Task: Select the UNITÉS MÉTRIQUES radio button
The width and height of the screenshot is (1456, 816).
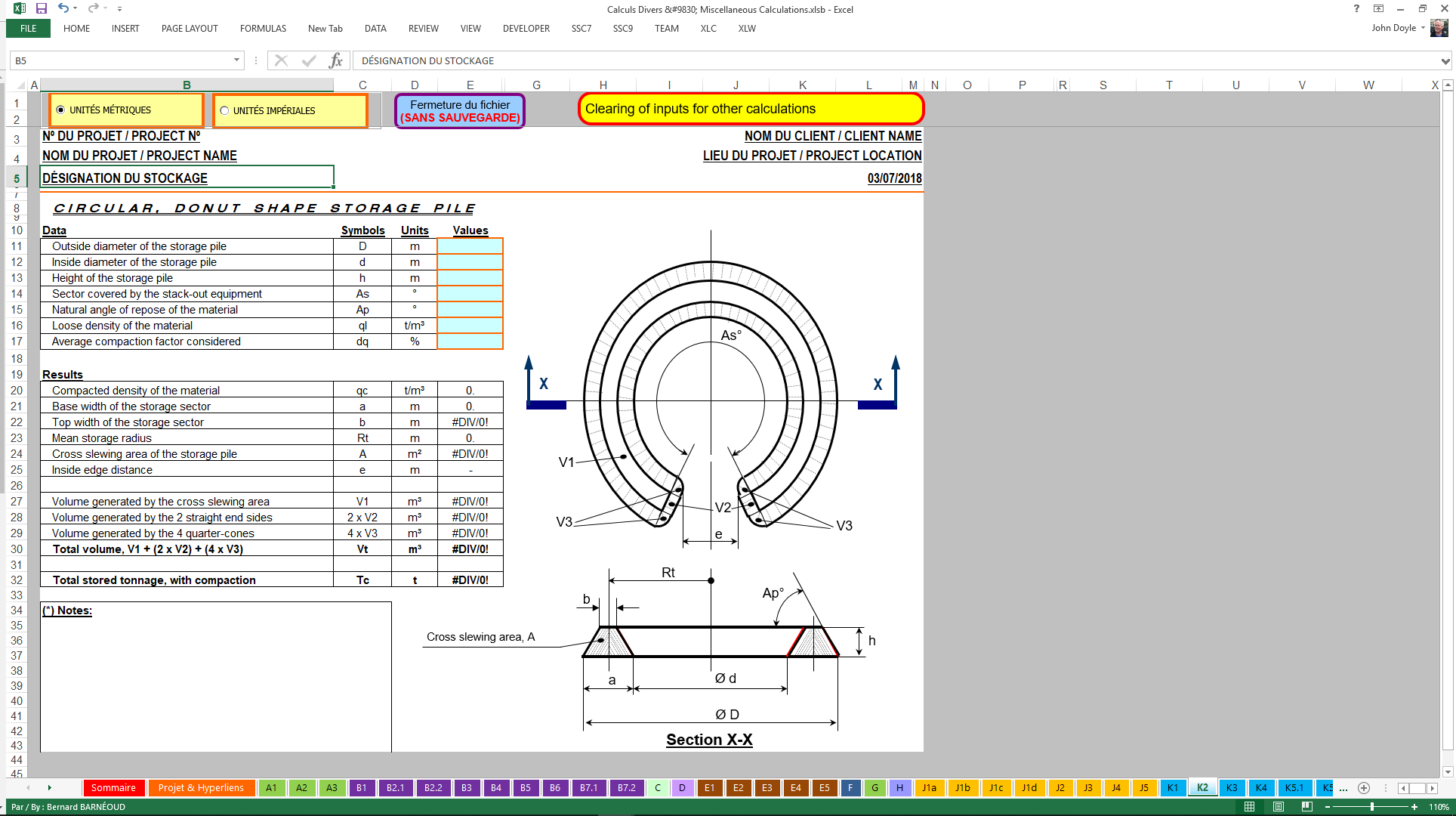Action: [x=60, y=110]
